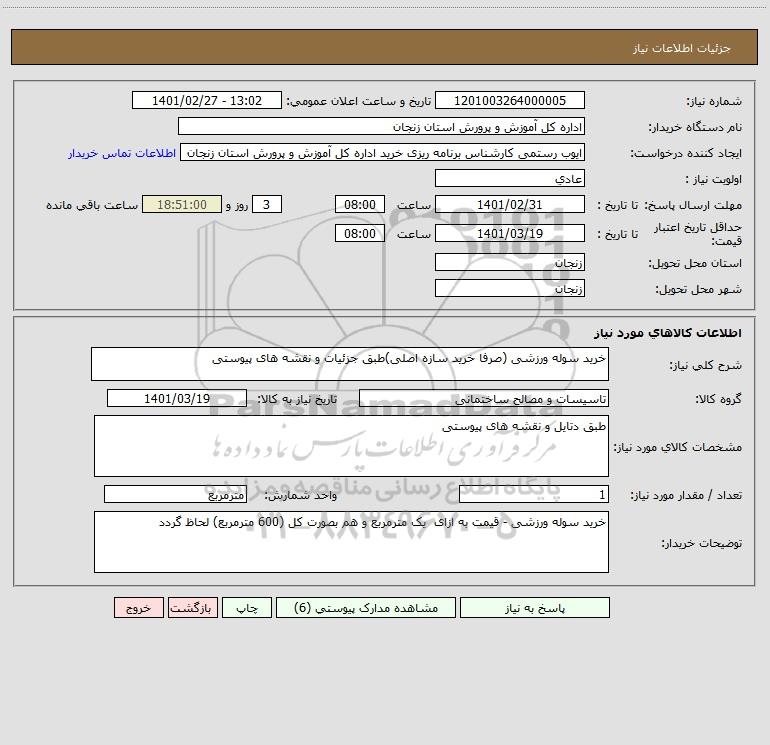Screen dimensions: 770x745
Task: Click the label توضیحات خریدار
Action: (x=701, y=543)
